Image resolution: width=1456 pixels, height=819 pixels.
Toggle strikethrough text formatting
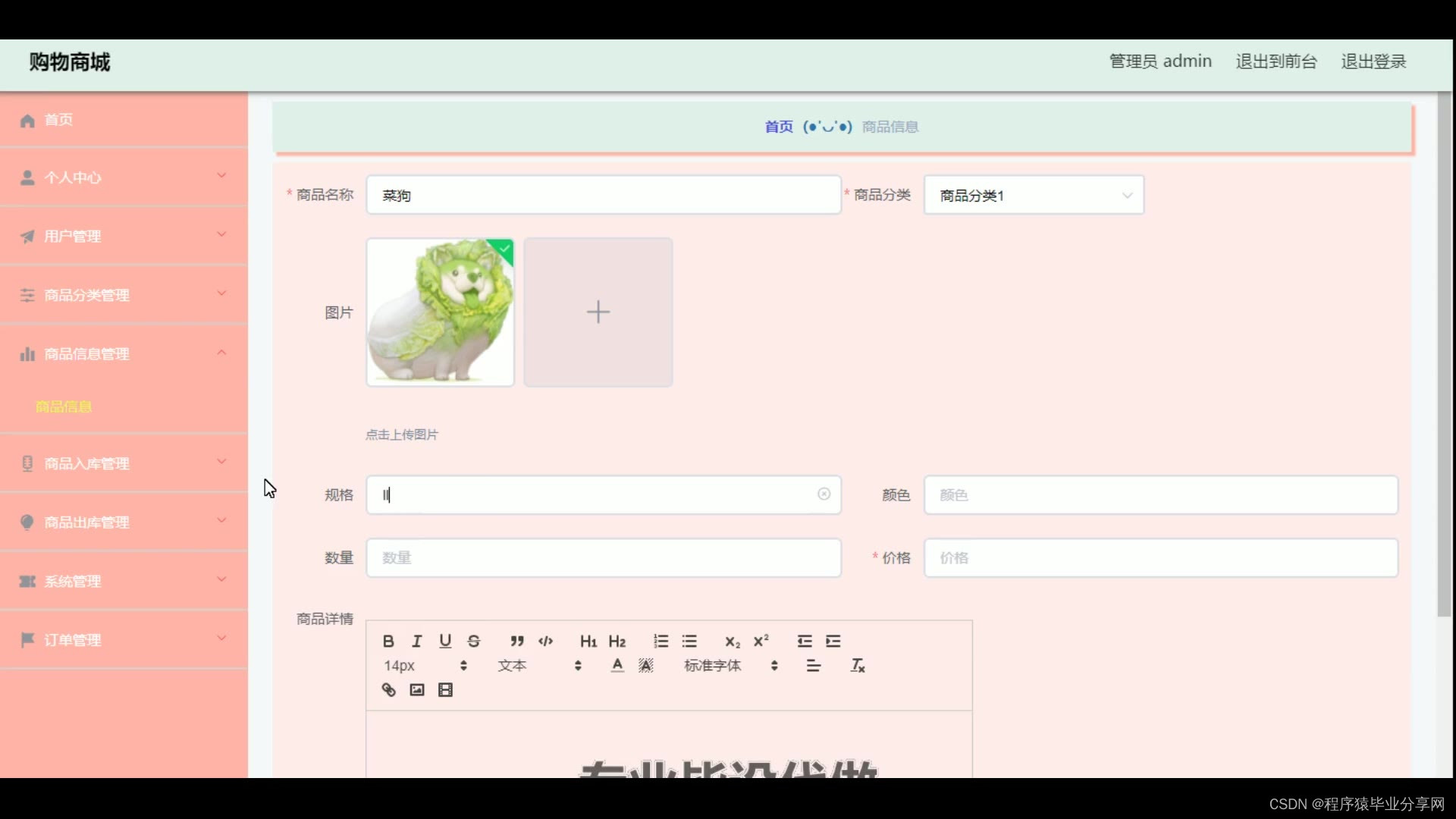[474, 642]
